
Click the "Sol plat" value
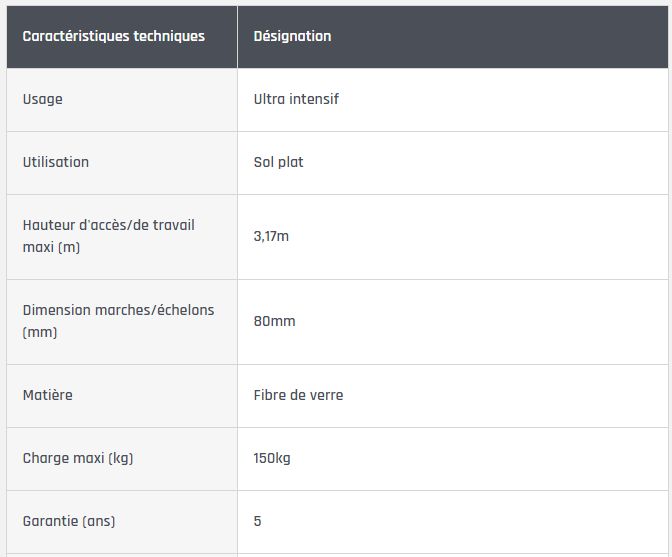tap(278, 162)
